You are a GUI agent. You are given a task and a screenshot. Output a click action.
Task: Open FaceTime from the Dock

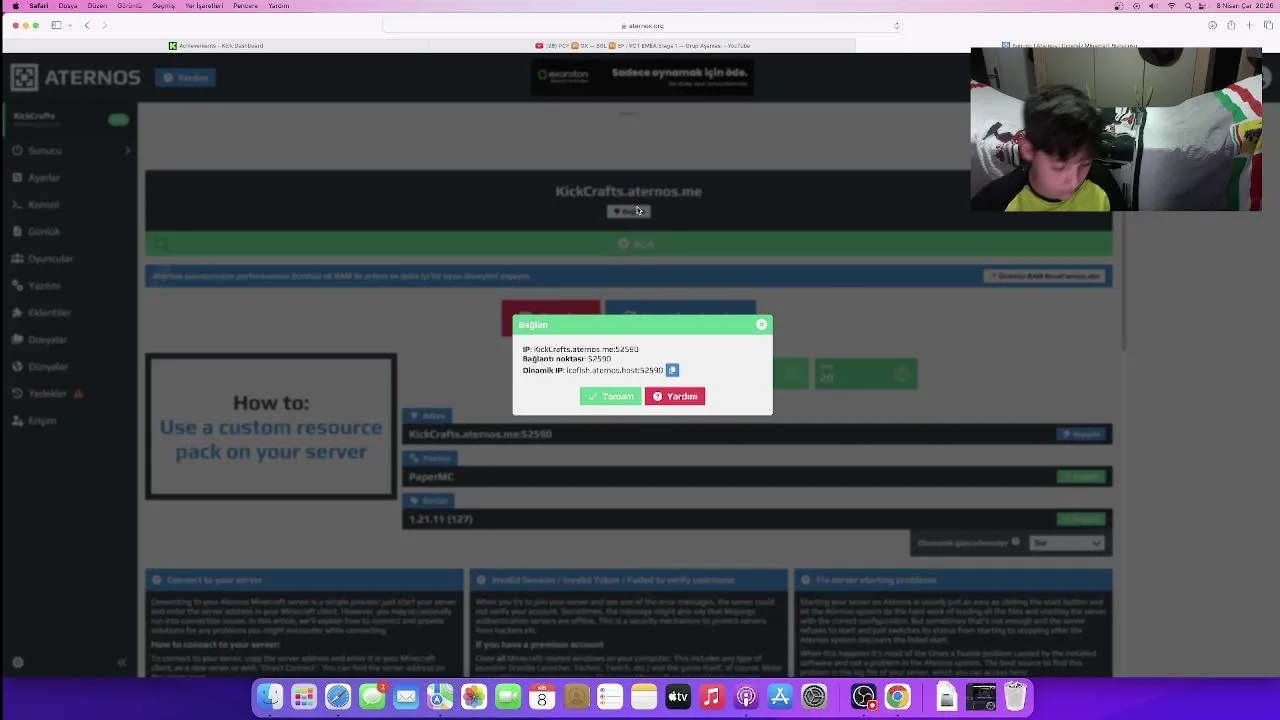pos(508,696)
